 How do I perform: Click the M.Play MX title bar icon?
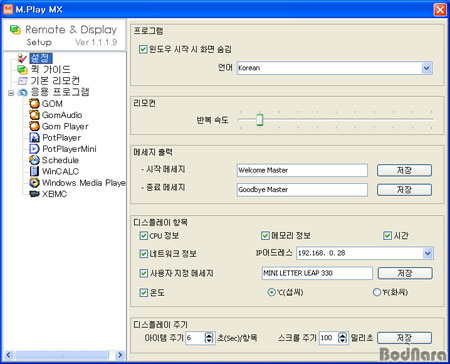[8, 9]
